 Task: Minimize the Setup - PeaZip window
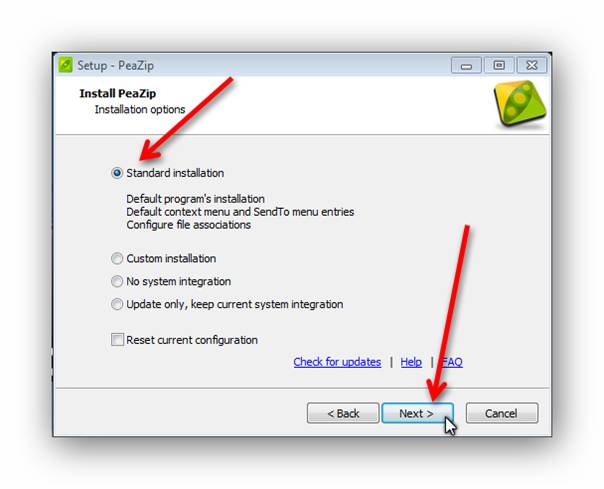pos(466,65)
